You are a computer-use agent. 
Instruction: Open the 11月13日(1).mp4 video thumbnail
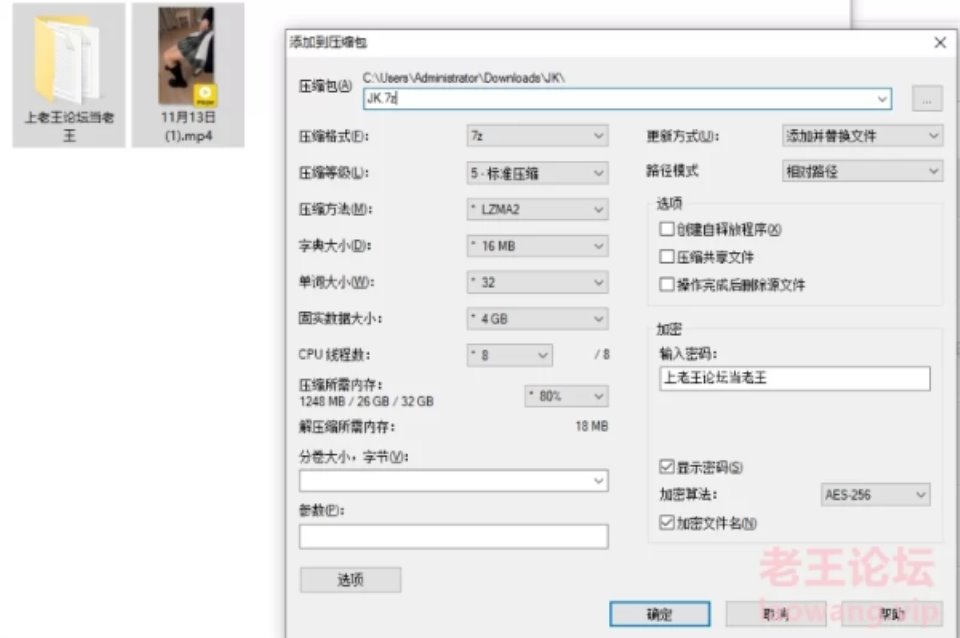(190, 60)
